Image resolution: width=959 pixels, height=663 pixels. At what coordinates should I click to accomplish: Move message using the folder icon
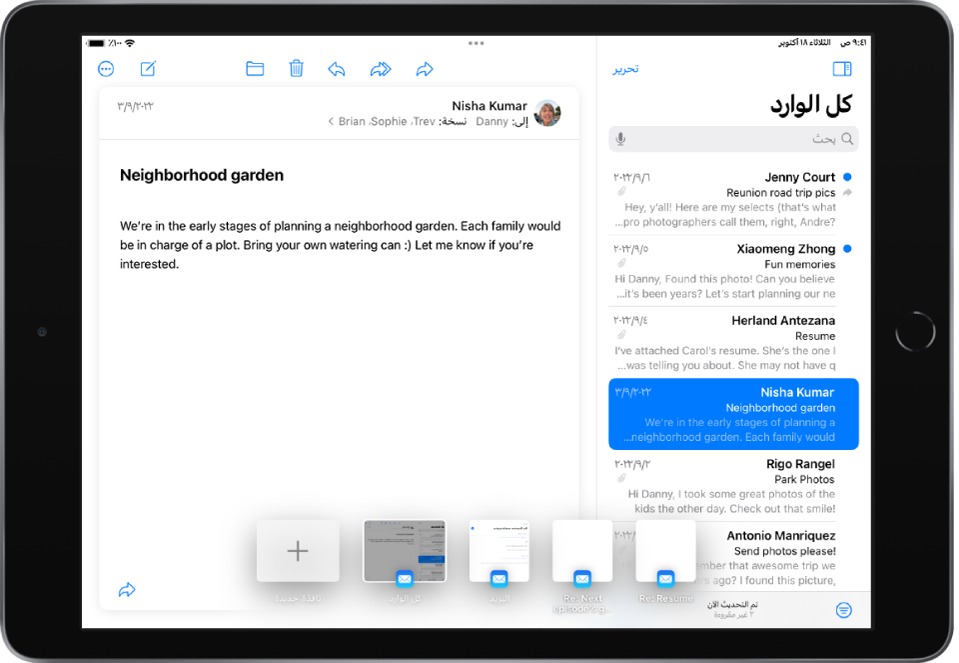[x=255, y=69]
